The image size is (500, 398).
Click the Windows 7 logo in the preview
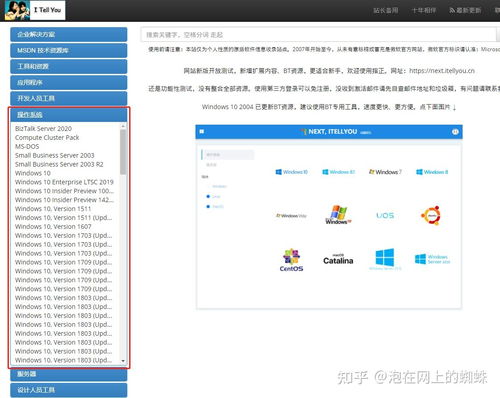385,172
